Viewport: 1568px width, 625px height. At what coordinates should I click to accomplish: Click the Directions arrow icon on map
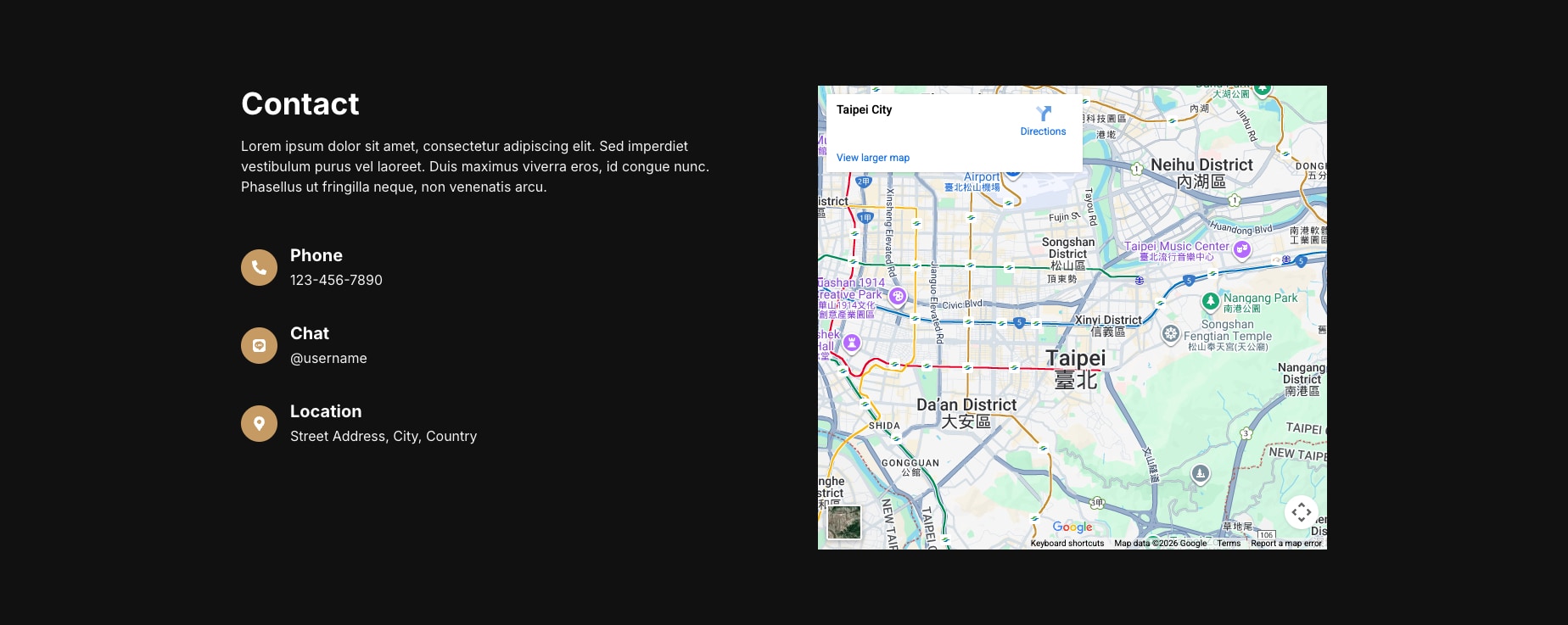[x=1044, y=114]
